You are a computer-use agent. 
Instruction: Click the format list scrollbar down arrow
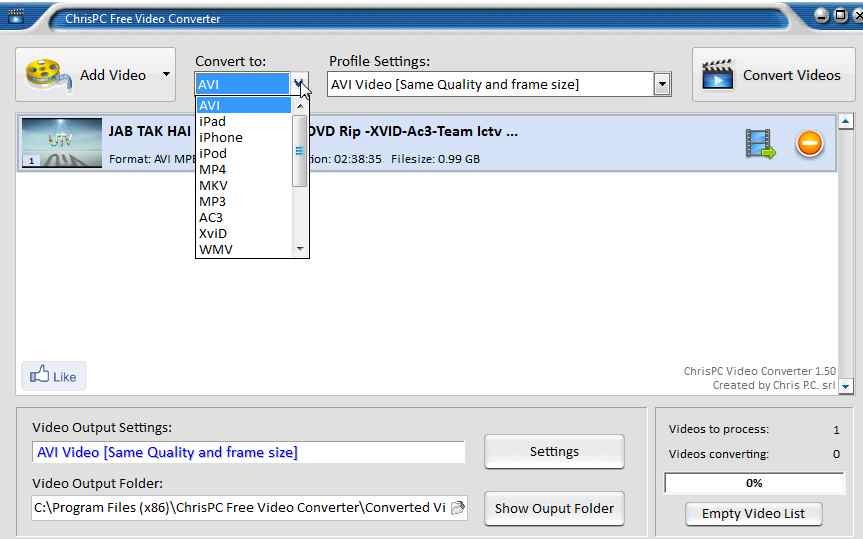point(299,249)
